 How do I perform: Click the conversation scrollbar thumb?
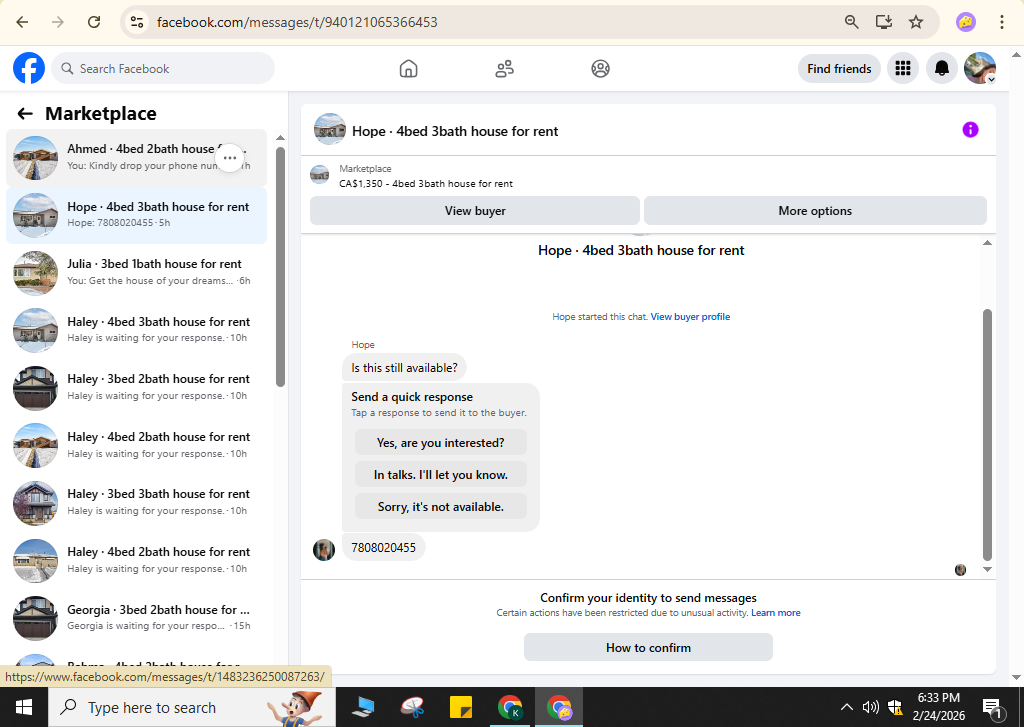pyautogui.click(x=987, y=434)
